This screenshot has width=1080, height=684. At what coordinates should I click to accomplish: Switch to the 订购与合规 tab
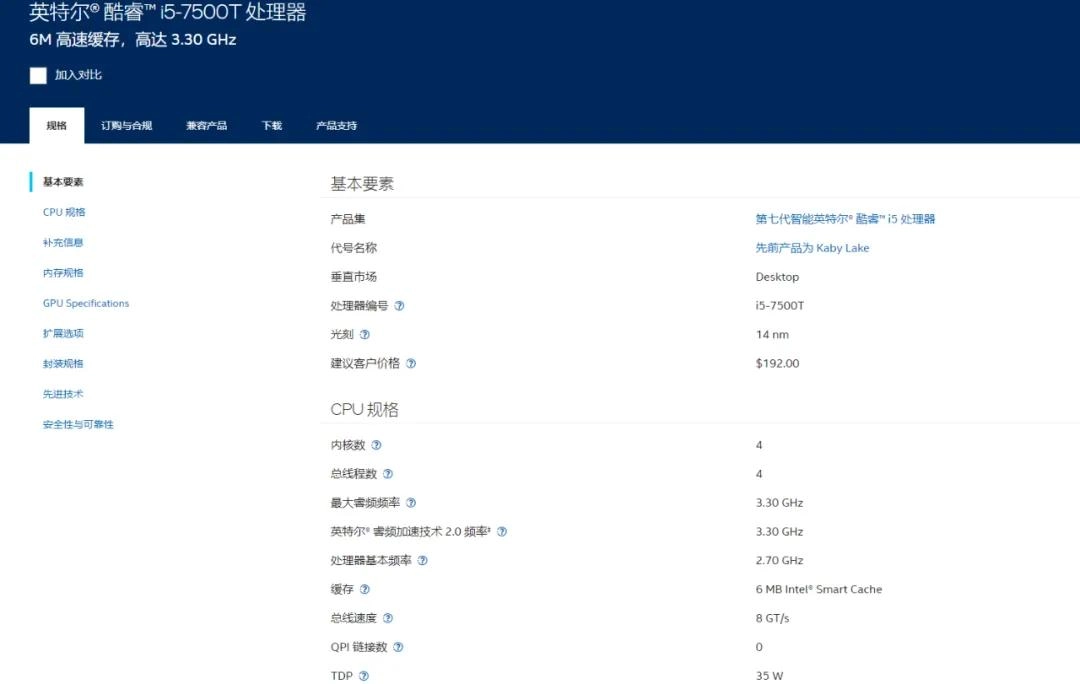pyautogui.click(x=126, y=126)
